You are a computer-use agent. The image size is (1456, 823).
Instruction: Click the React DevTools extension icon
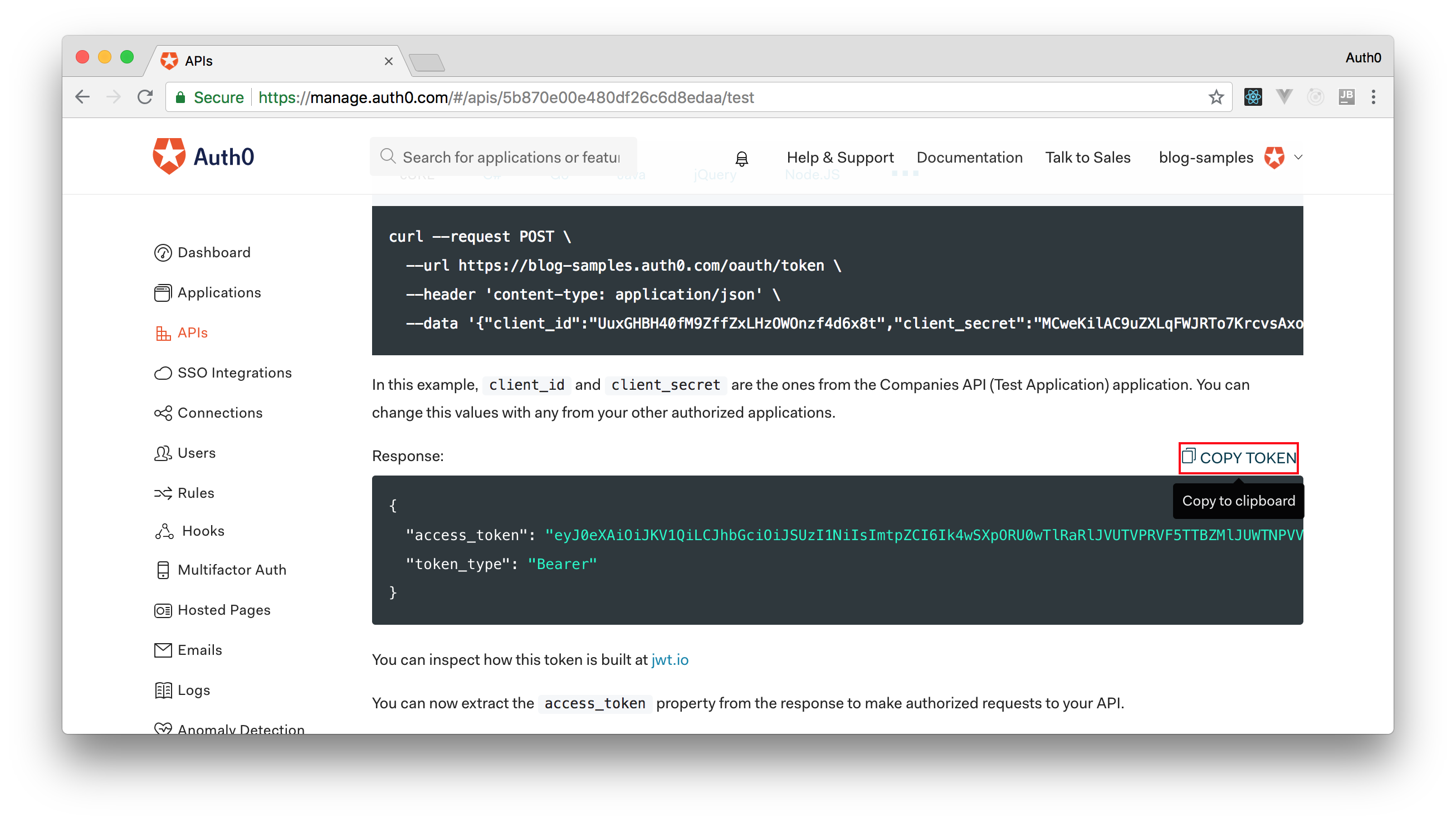point(1253,97)
